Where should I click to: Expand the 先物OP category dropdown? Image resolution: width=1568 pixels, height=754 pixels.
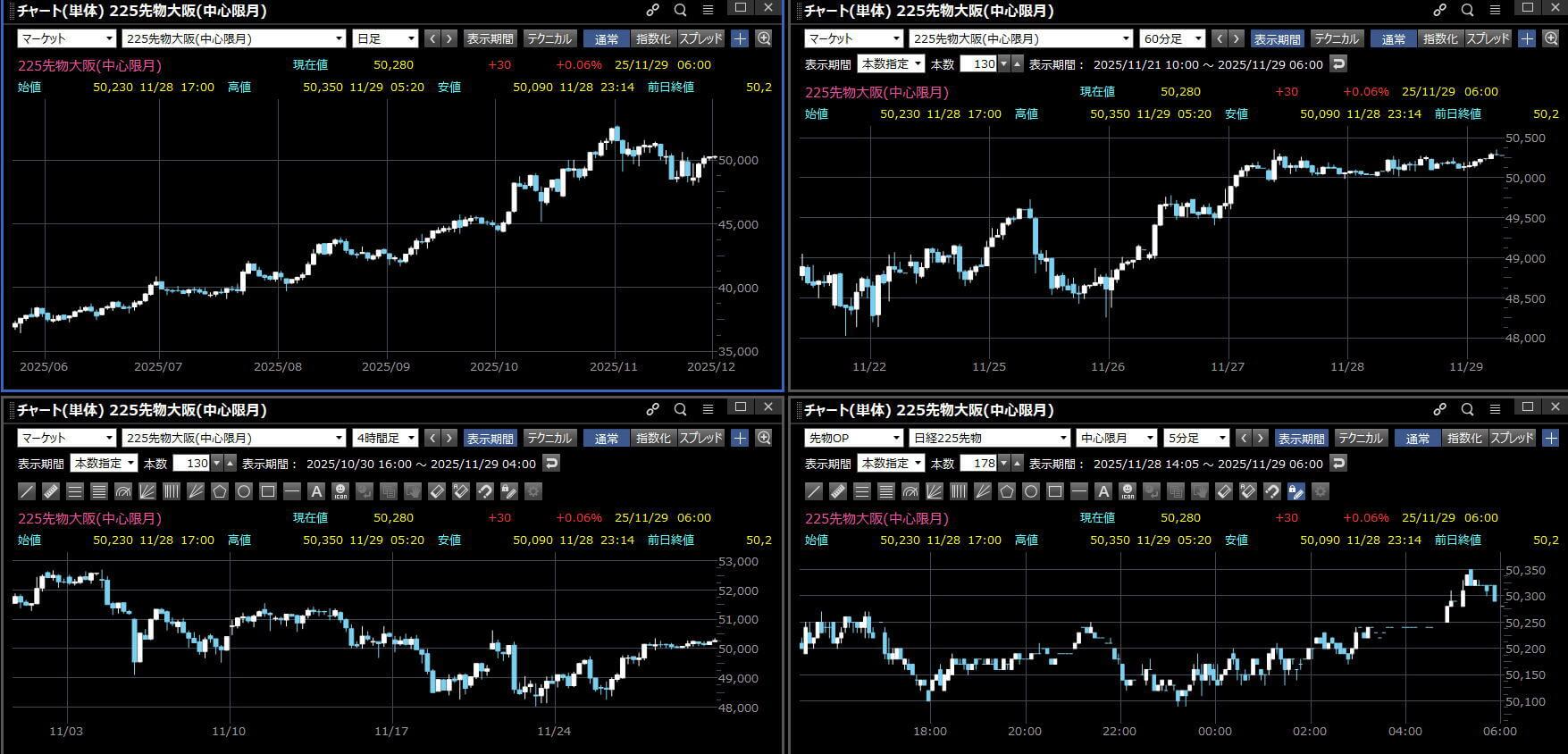(853, 438)
